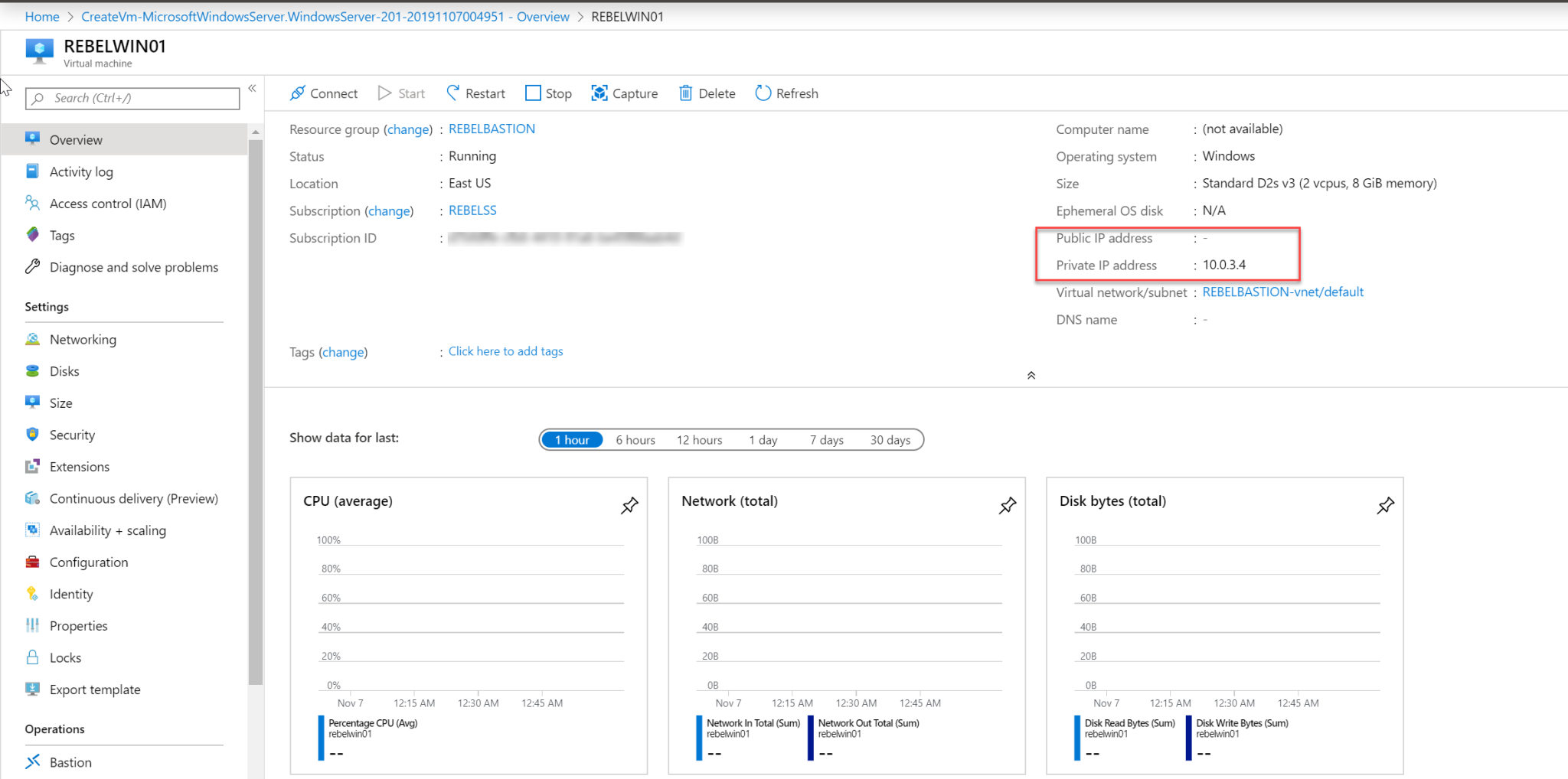
Task: Collapse the left sidebar menu
Action: point(252,89)
